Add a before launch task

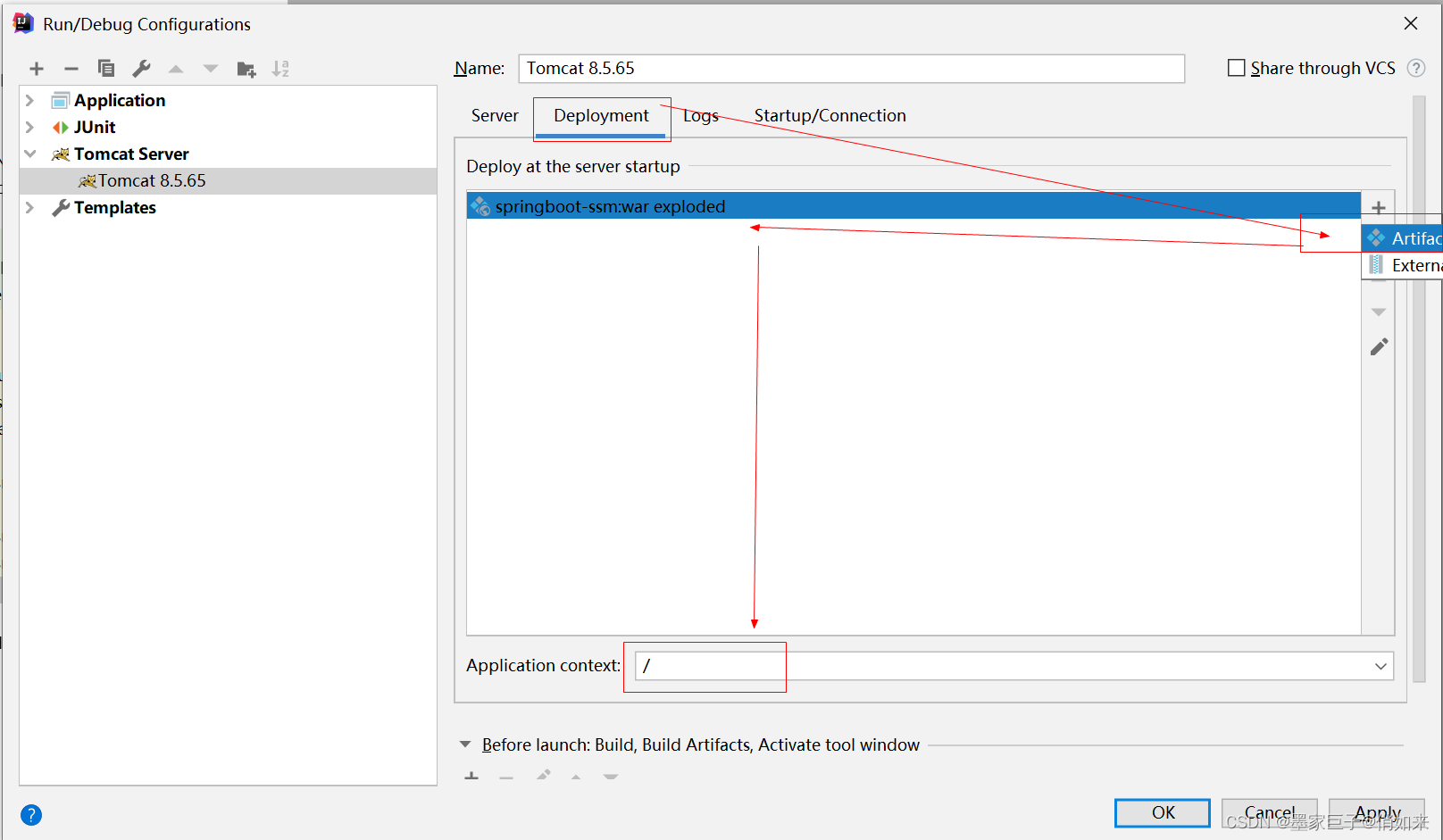coord(471,777)
